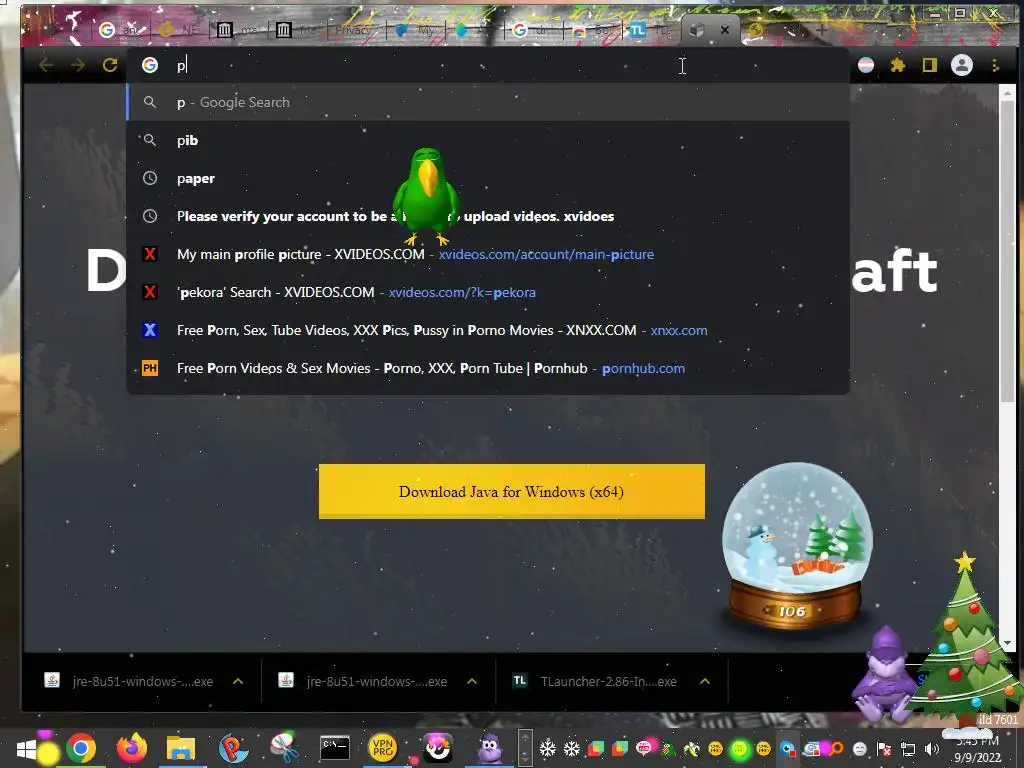Switch to the Privacy tab

coord(355,30)
